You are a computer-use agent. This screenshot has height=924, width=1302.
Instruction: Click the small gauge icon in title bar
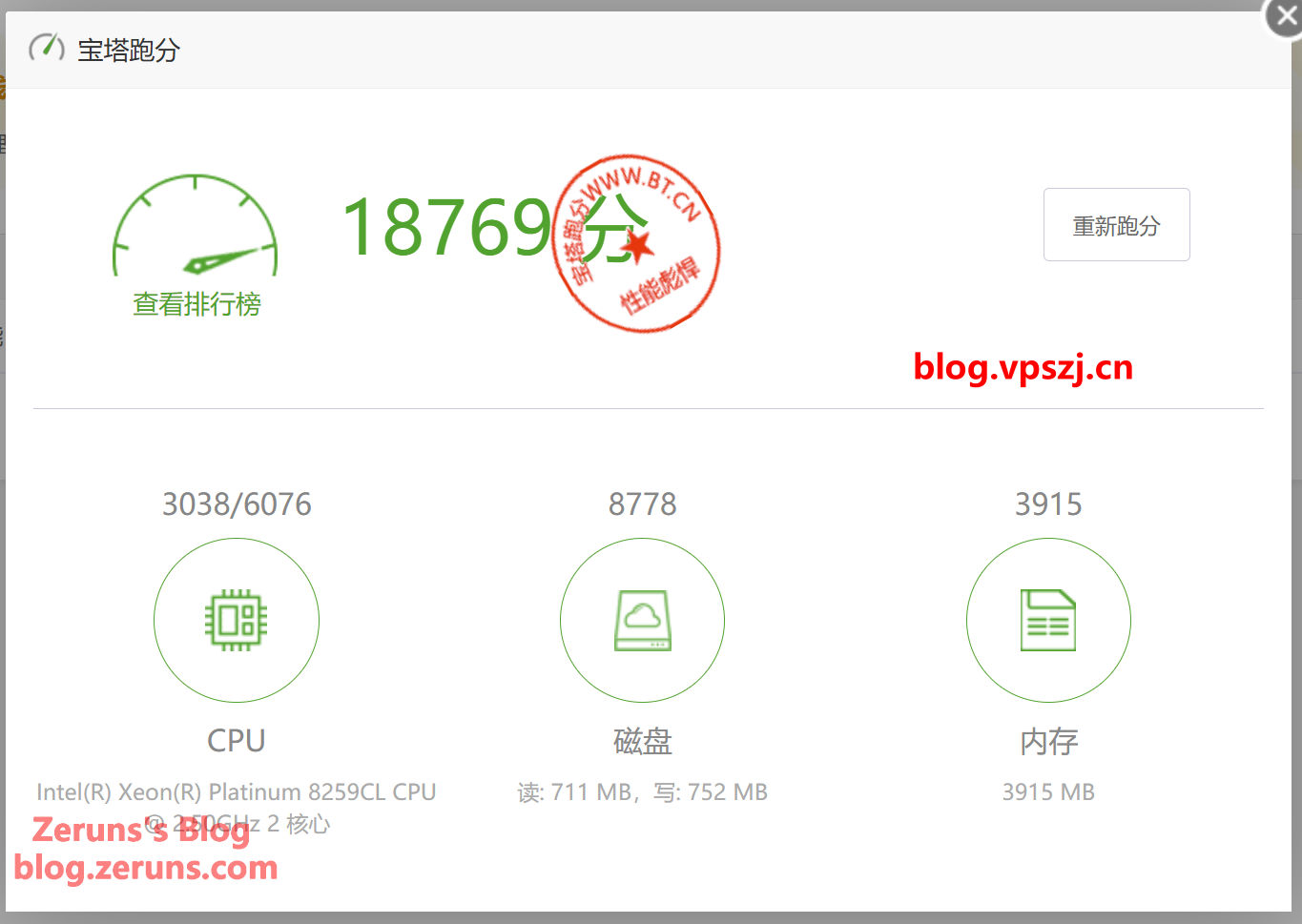pyautogui.click(x=47, y=48)
